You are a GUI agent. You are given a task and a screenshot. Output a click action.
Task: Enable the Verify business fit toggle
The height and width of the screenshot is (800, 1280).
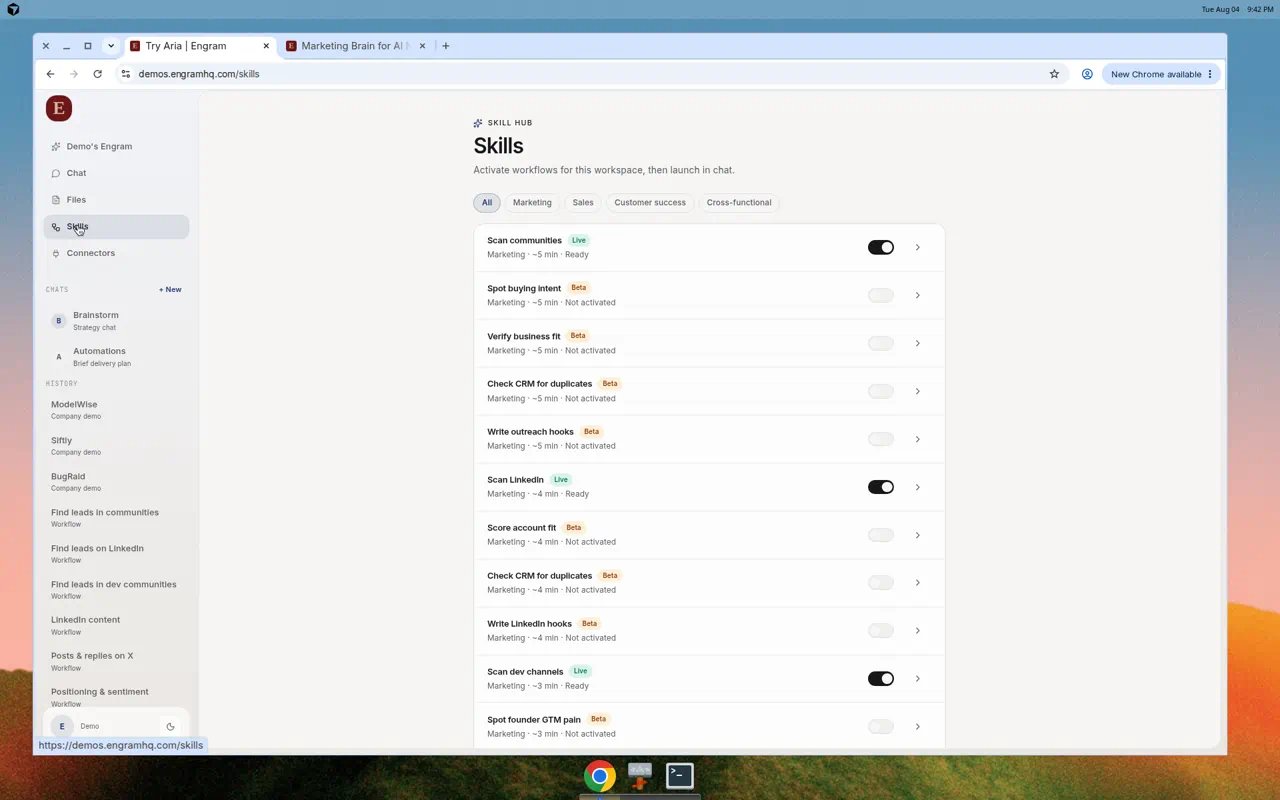coord(881,343)
